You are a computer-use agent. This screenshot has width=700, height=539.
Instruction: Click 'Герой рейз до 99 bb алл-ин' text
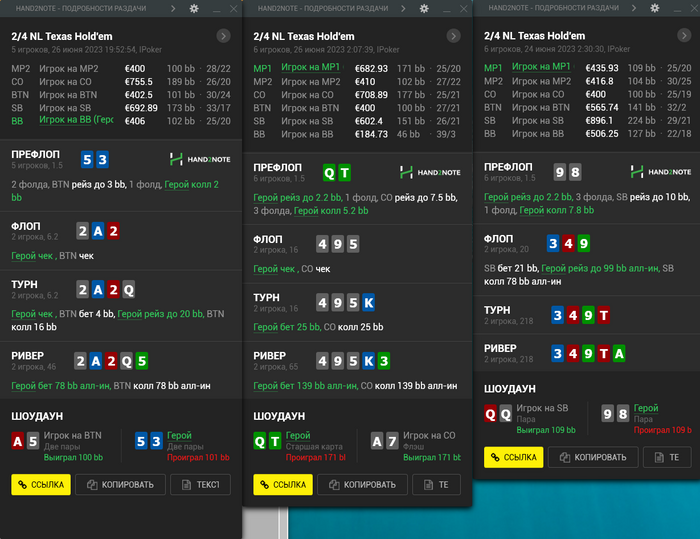(x=600, y=268)
